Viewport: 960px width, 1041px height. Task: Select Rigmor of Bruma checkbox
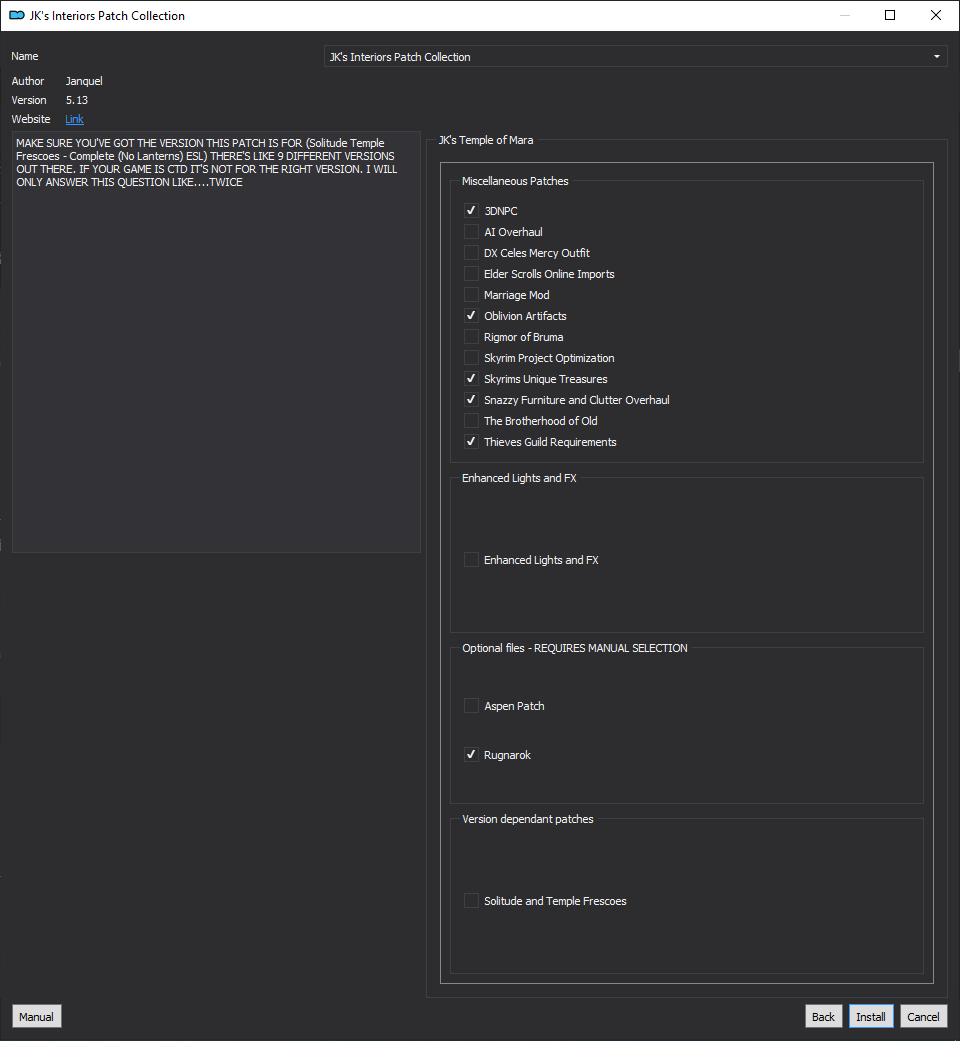tap(471, 337)
